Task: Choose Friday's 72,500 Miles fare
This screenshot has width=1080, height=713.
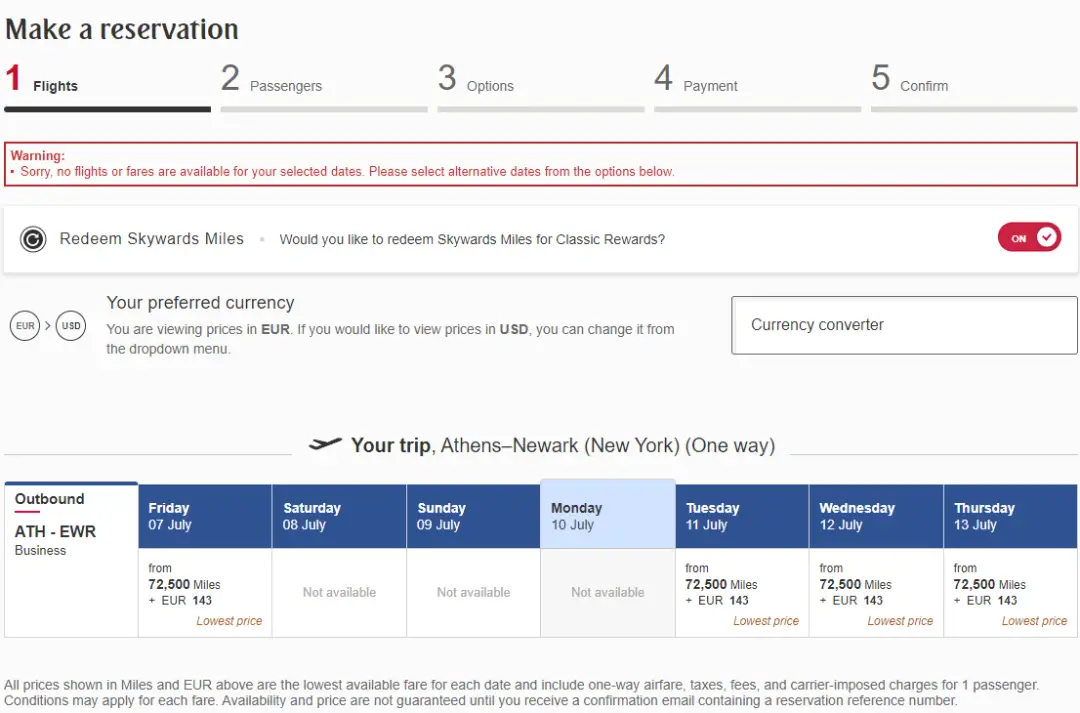Action: coord(205,593)
